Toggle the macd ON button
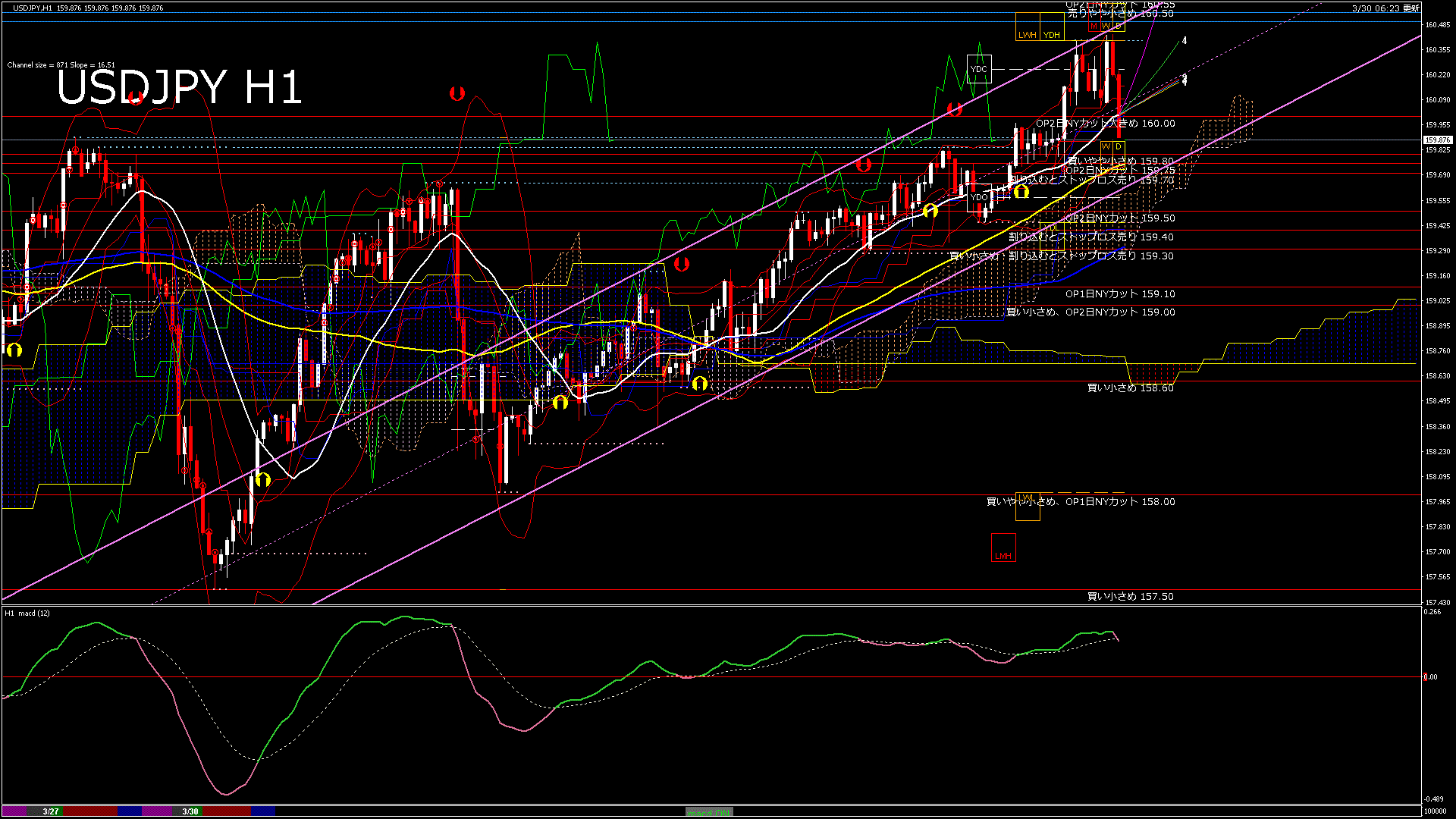The image size is (1456, 819). pos(709,812)
